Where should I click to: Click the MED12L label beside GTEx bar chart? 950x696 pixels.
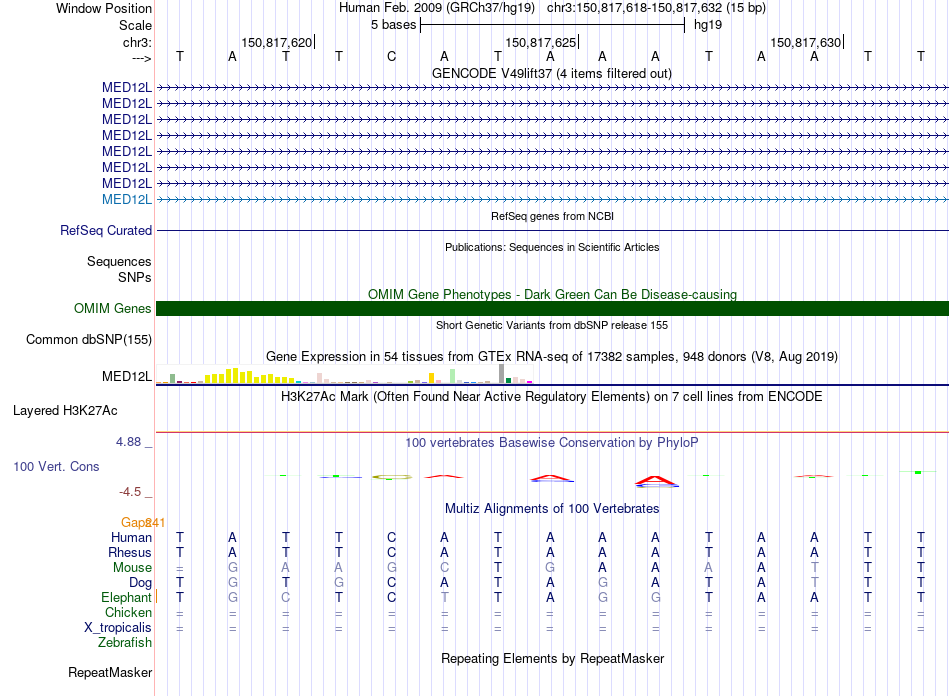127,376
